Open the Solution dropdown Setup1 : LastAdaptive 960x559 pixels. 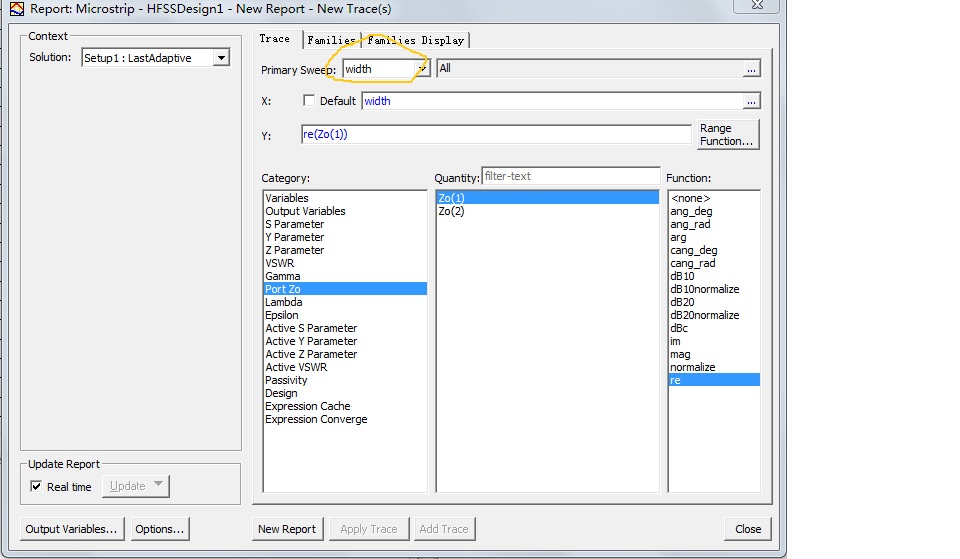coord(221,58)
